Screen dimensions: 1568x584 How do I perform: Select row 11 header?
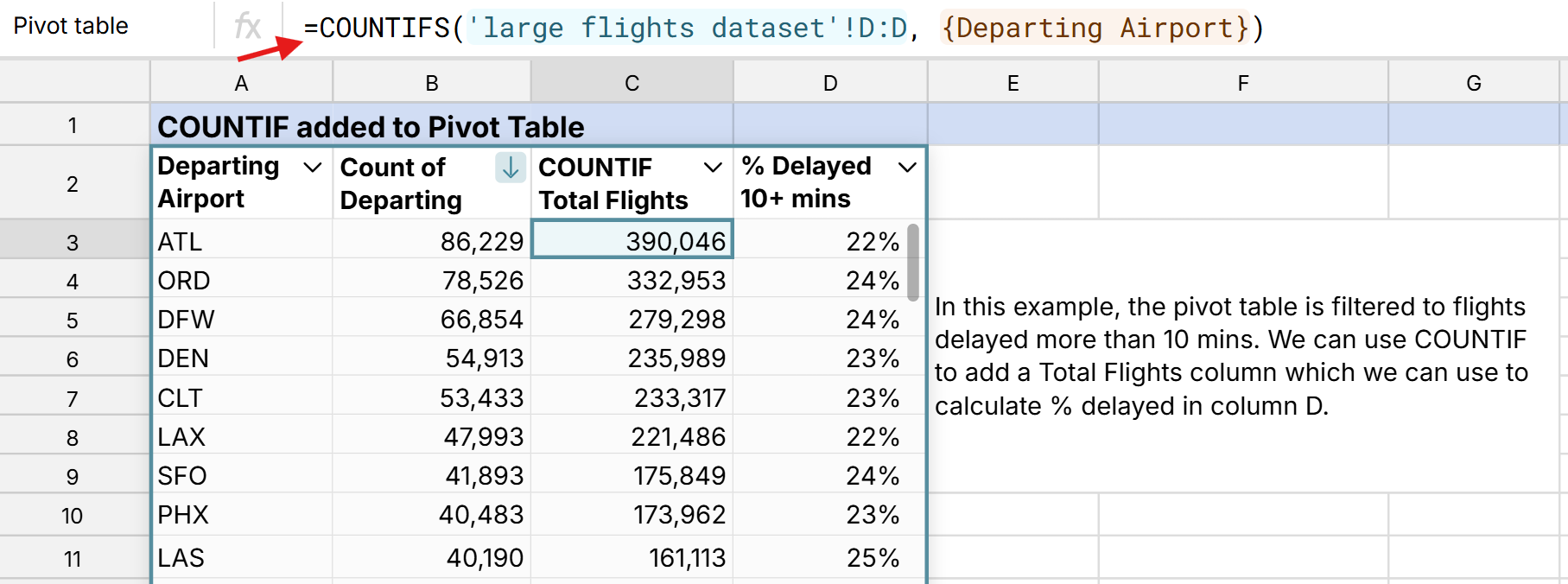73,559
